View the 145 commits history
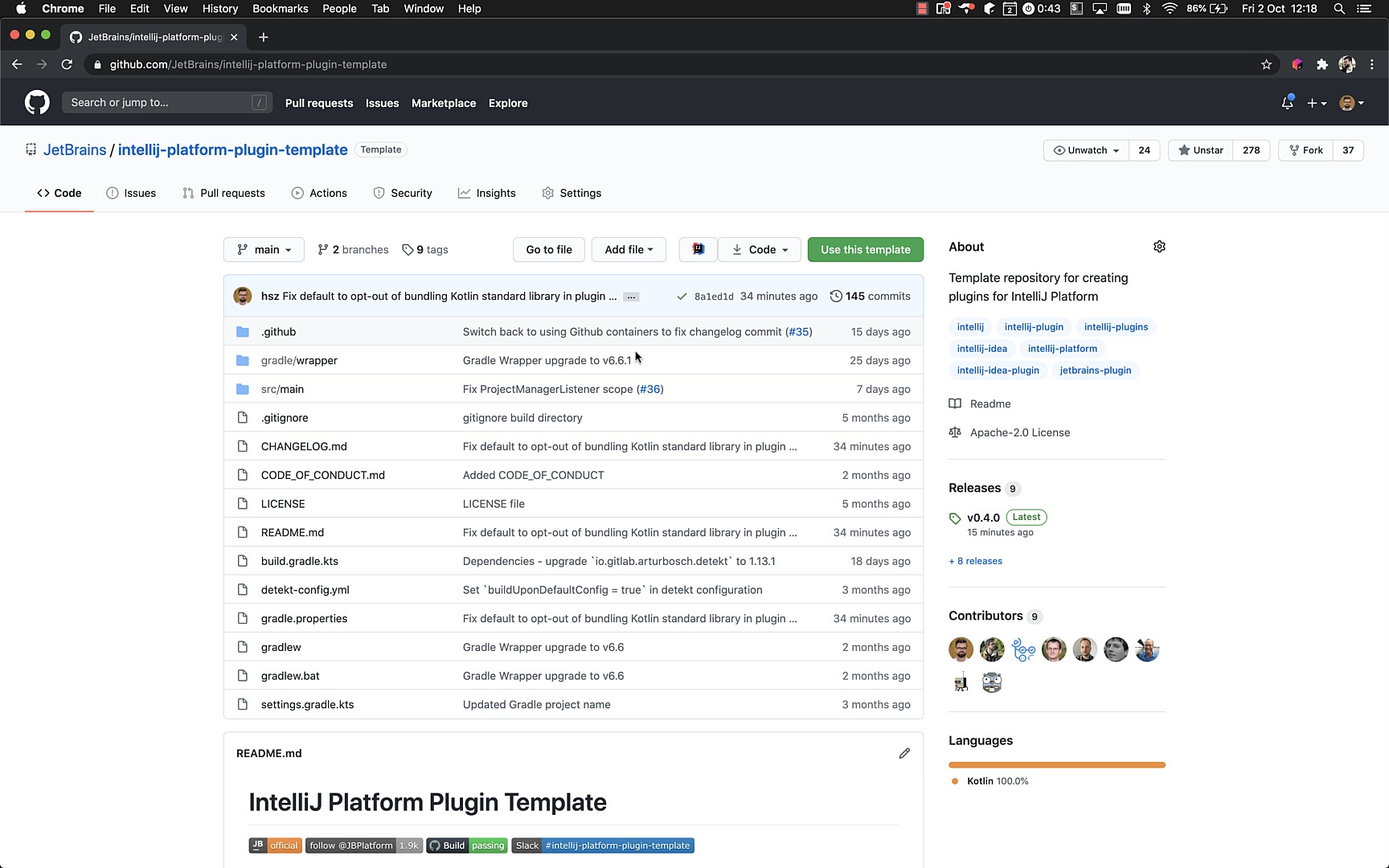Screen dimensions: 1389x868 pyautogui.click(x=870, y=297)
